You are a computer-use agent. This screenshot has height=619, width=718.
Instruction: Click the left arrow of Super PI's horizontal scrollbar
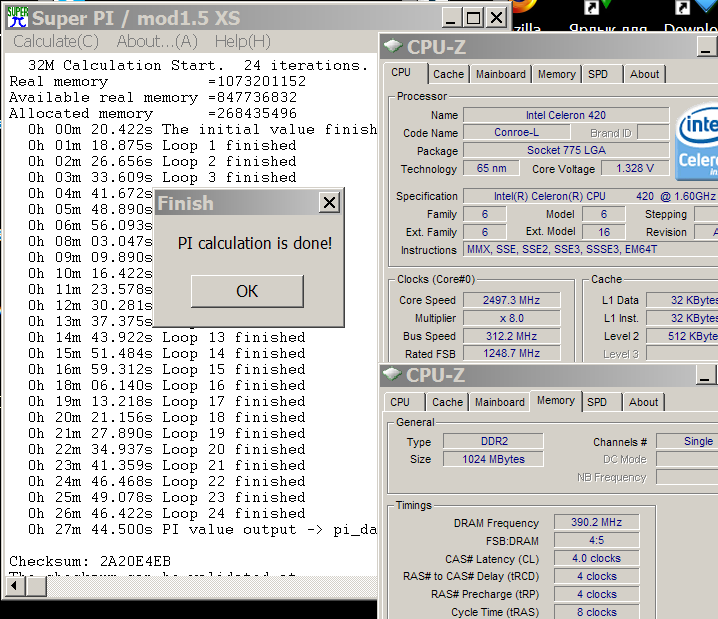point(15,586)
